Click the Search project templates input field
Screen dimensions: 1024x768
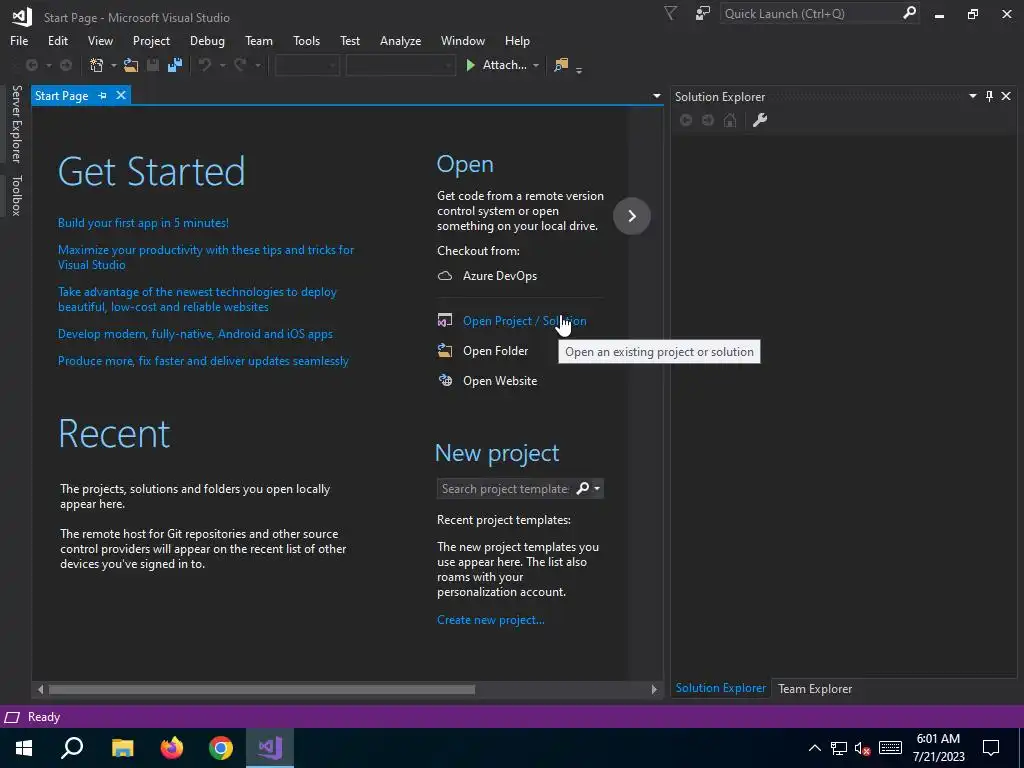point(505,488)
